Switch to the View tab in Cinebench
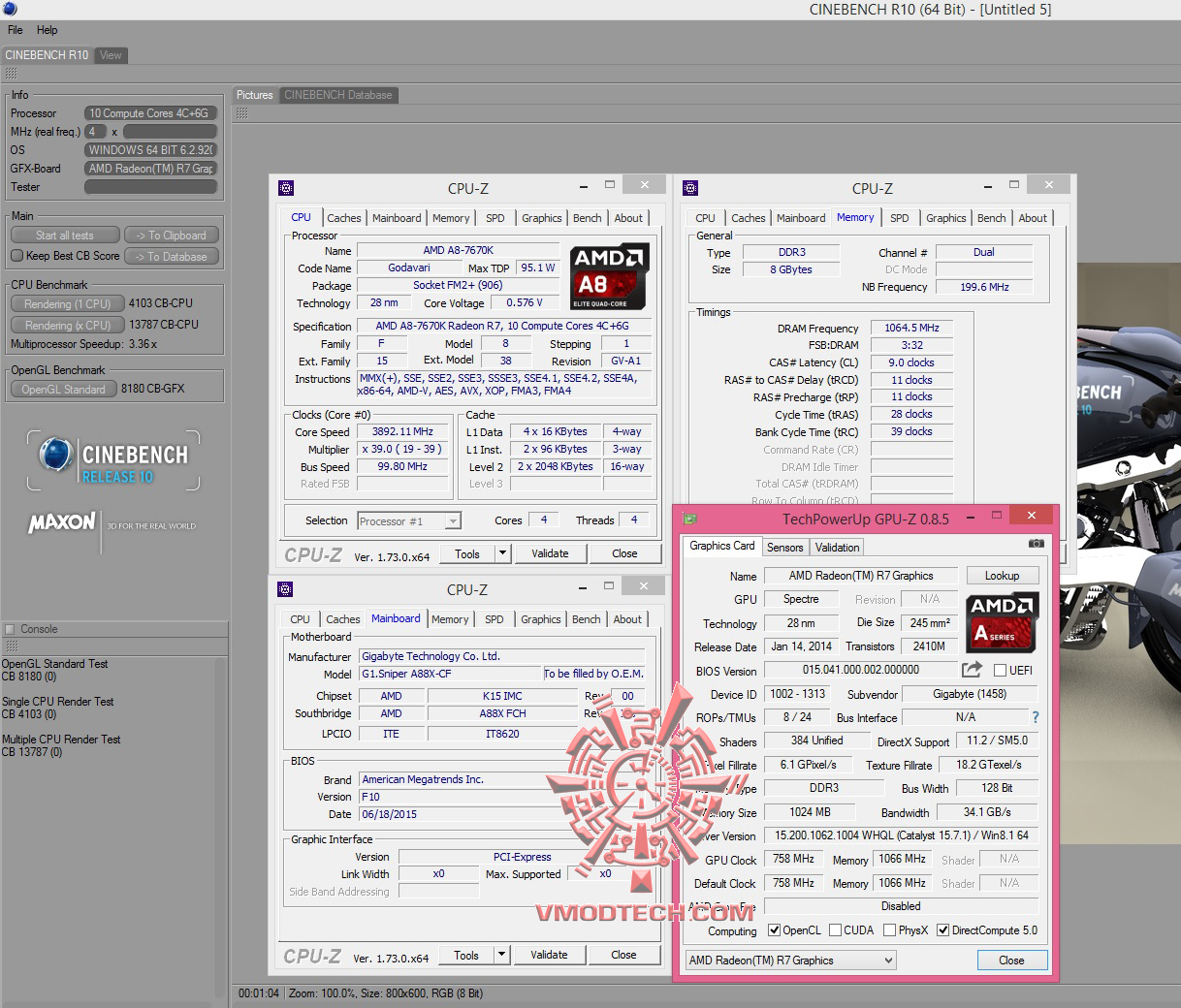Viewport: 1181px width, 1008px height. point(112,55)
